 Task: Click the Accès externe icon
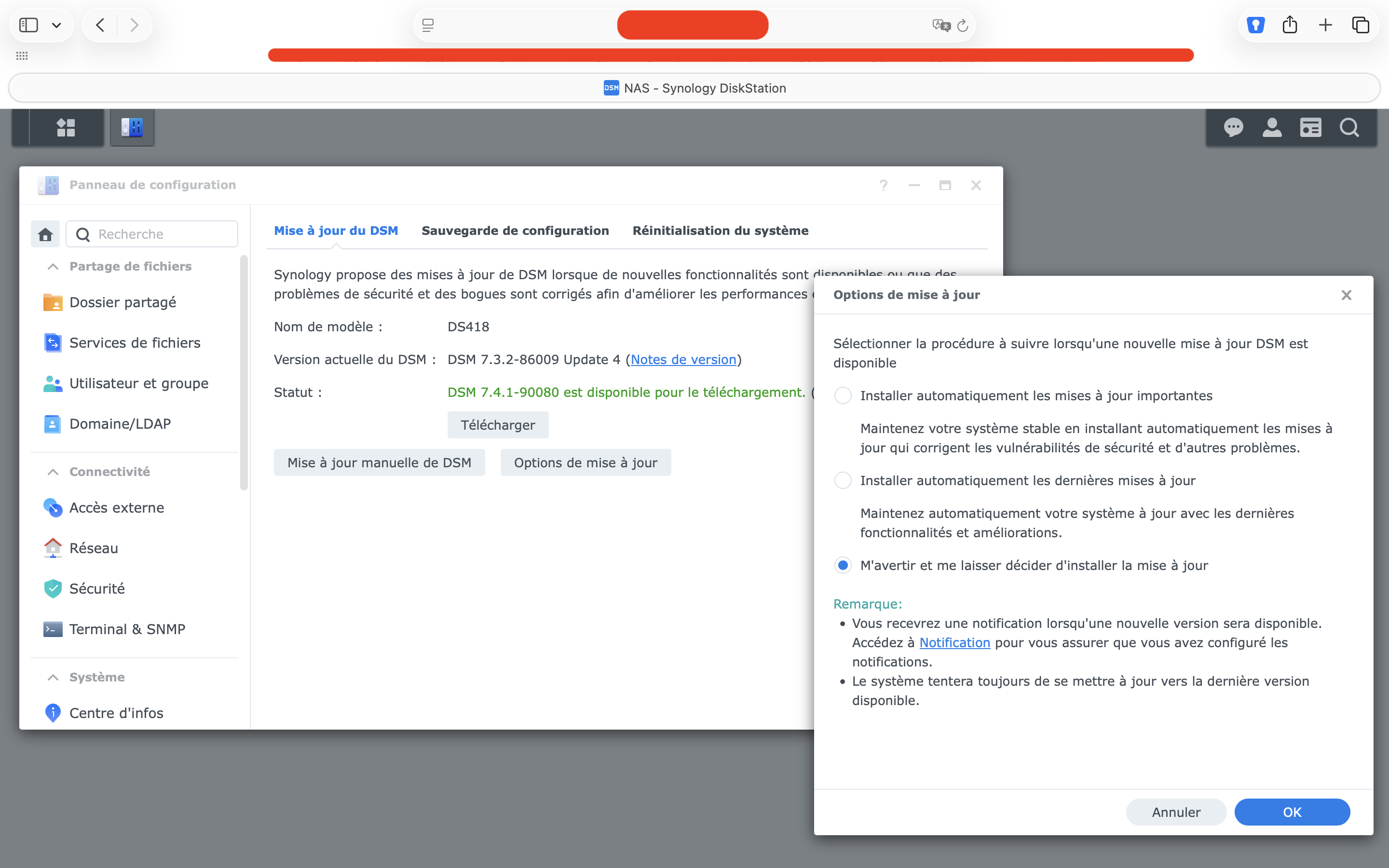click(x=53, y=507)
